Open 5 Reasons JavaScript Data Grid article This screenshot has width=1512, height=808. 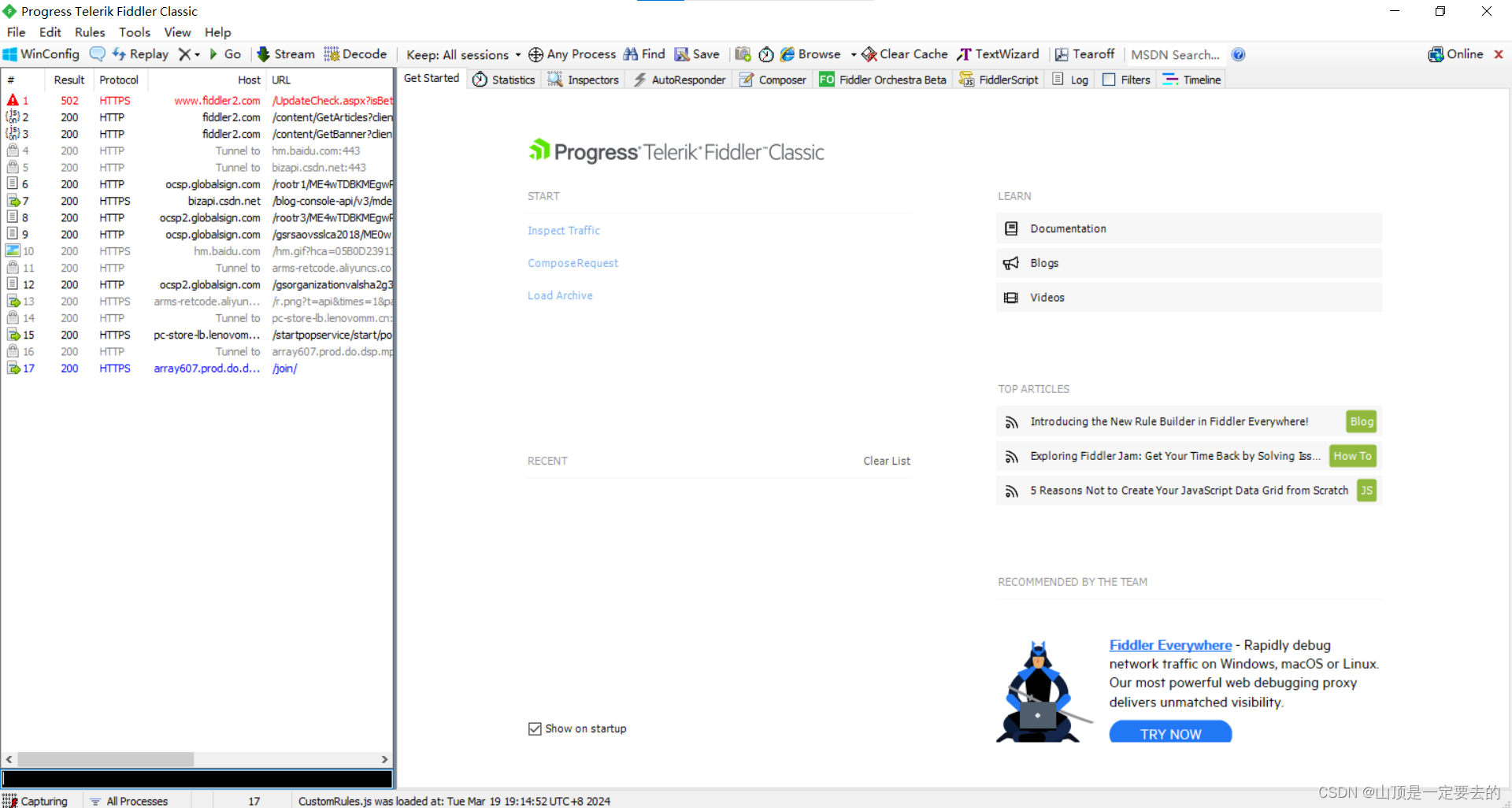coord(1188,491)
